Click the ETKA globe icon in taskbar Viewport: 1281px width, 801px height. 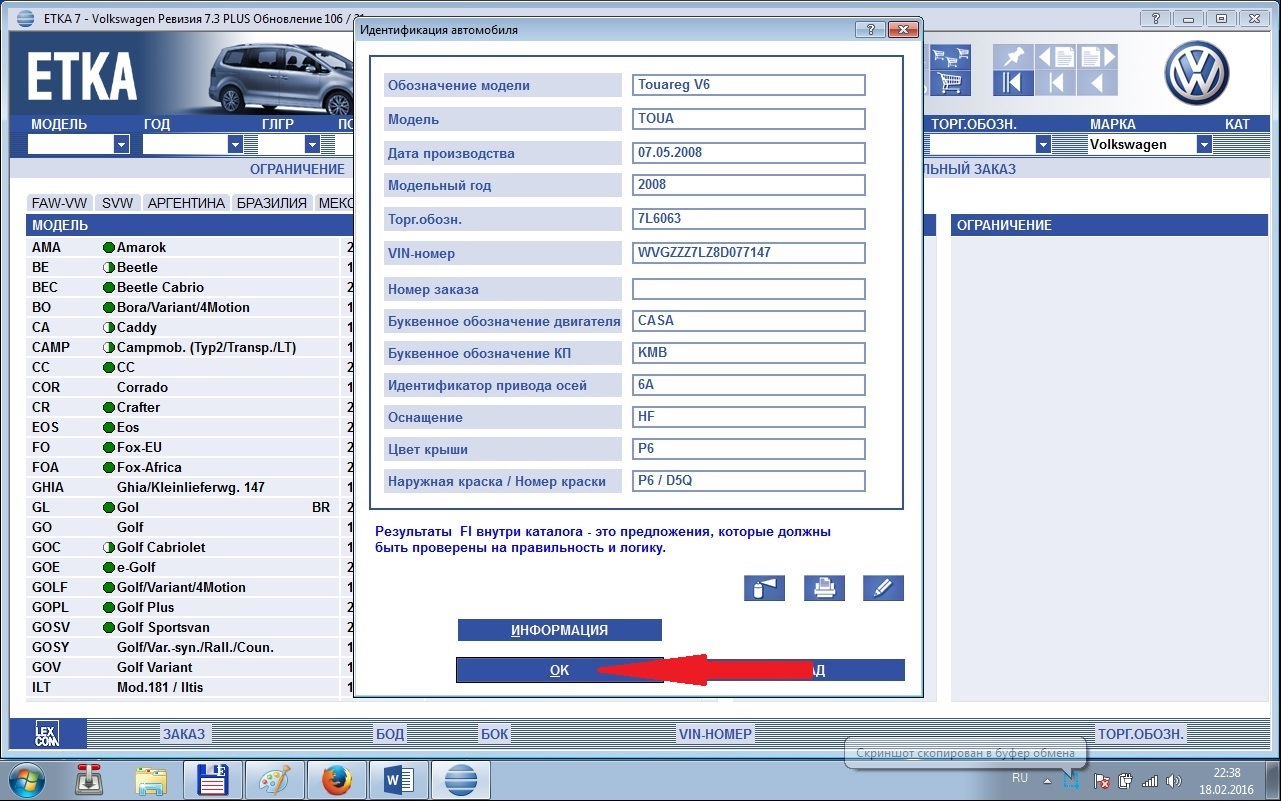(460, 779)
